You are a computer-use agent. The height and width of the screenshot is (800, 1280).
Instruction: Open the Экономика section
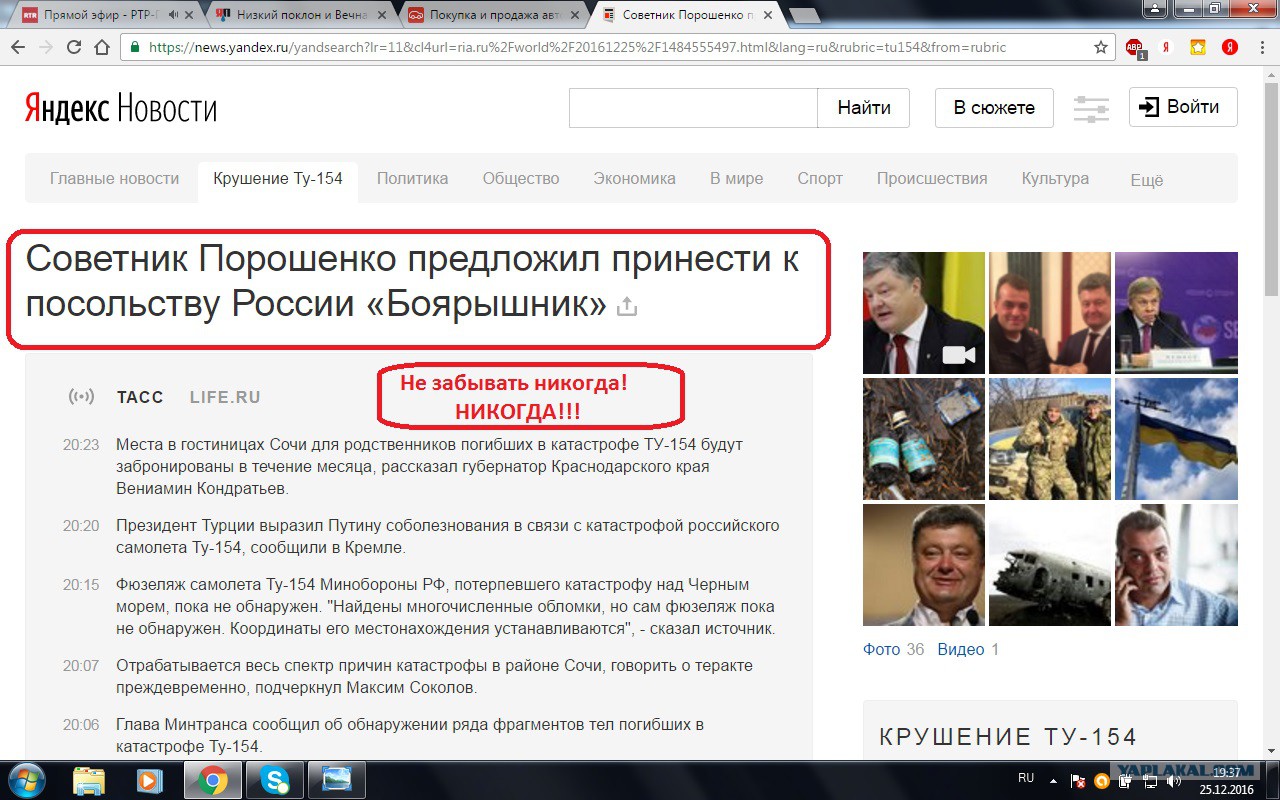(x=634, y=179)
